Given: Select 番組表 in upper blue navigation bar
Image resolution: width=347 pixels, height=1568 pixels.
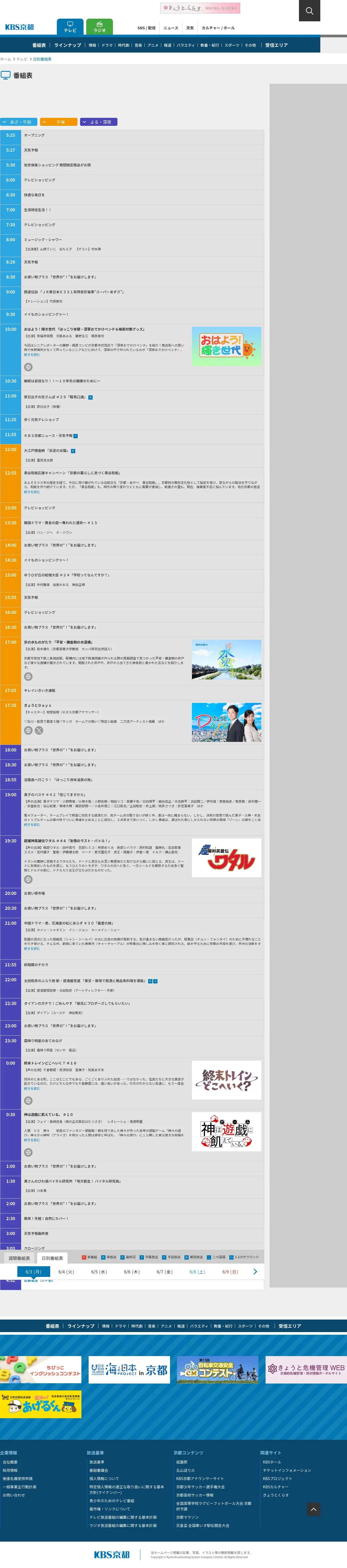Looking at the screenshot, I should pyautogui.click(x=39, y=45).
